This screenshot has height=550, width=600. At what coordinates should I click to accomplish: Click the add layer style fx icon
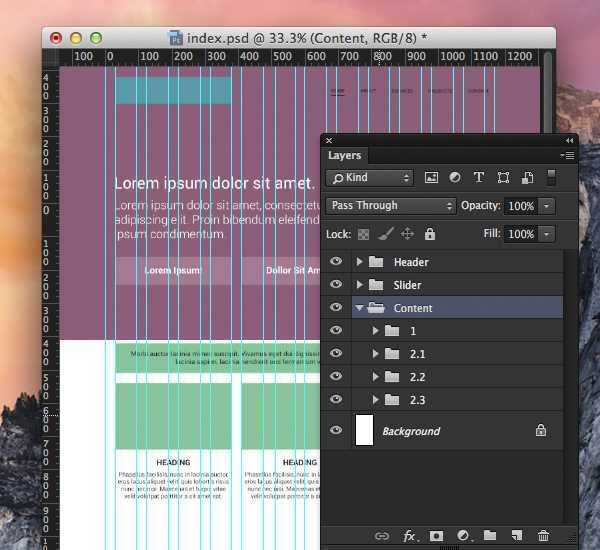pos(410,536)
